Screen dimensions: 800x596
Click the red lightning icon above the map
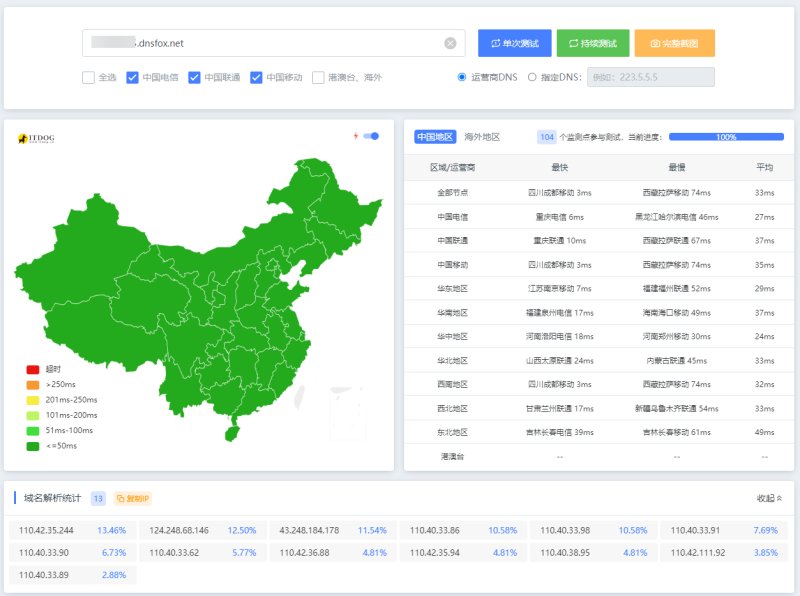pos(356,136)
